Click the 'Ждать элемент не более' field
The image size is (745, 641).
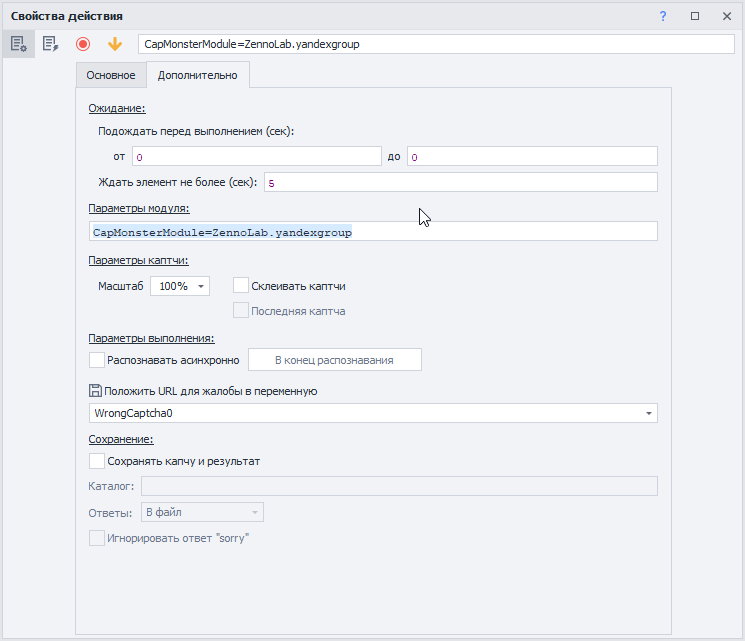(x=460, y=183)
